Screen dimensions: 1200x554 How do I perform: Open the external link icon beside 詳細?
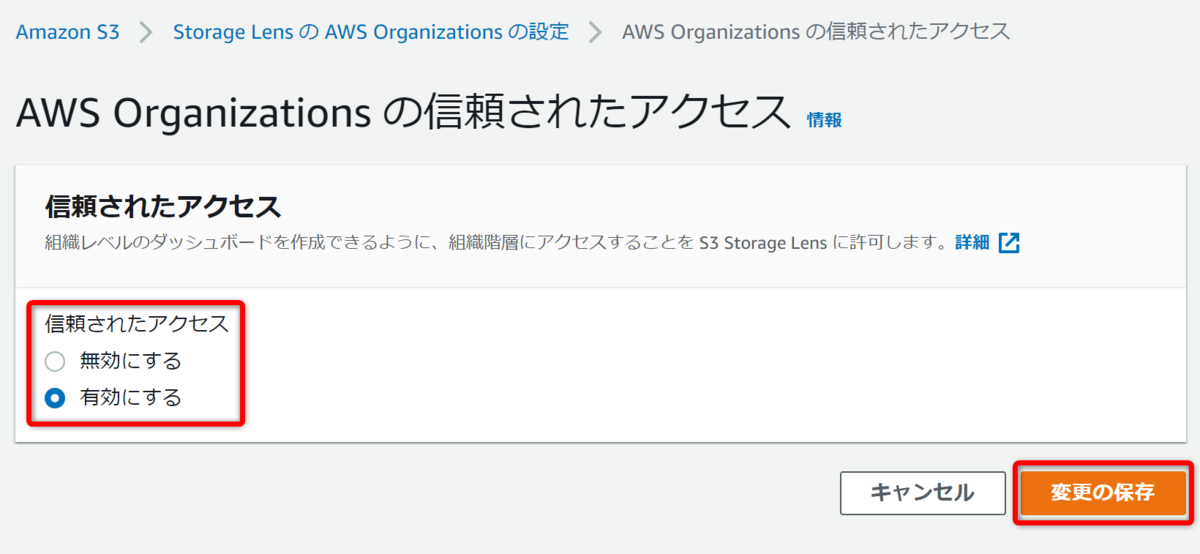(x=1009, y=242)
